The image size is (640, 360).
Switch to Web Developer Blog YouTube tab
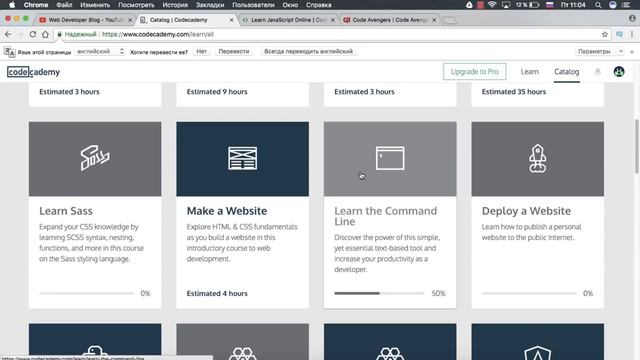click(85, 20)
